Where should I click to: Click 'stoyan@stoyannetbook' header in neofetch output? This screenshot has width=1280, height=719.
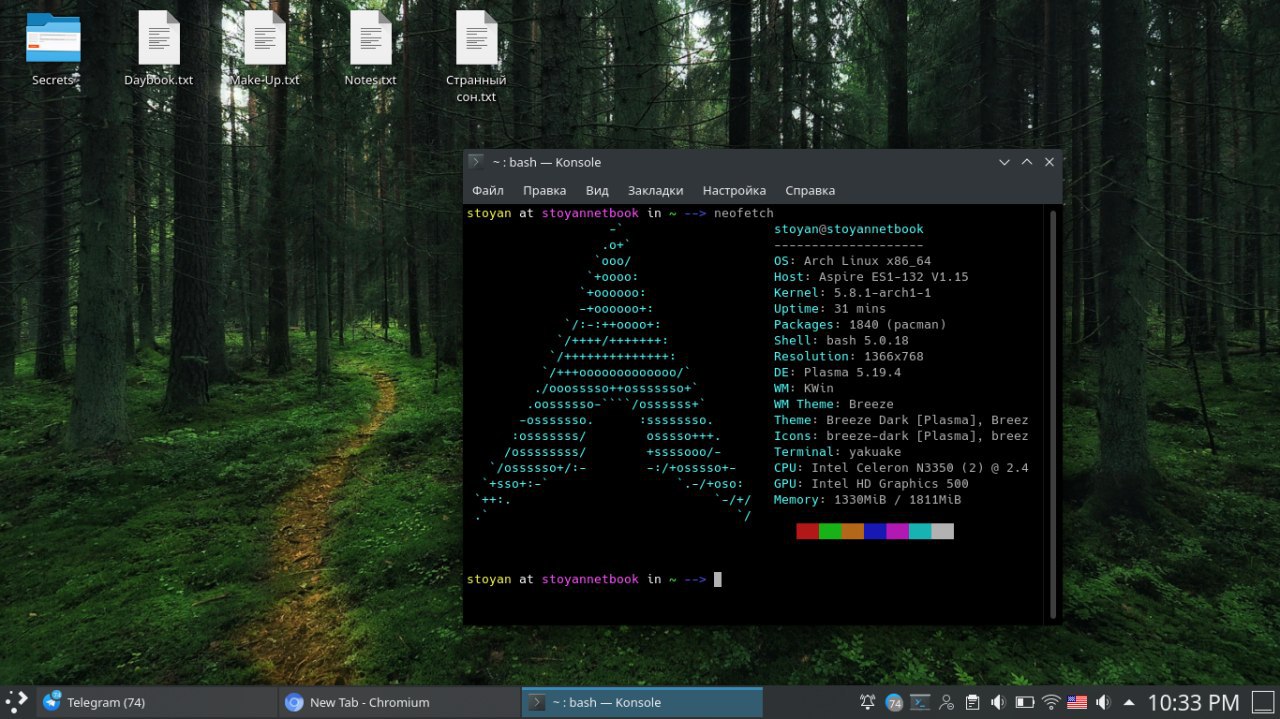849,229
